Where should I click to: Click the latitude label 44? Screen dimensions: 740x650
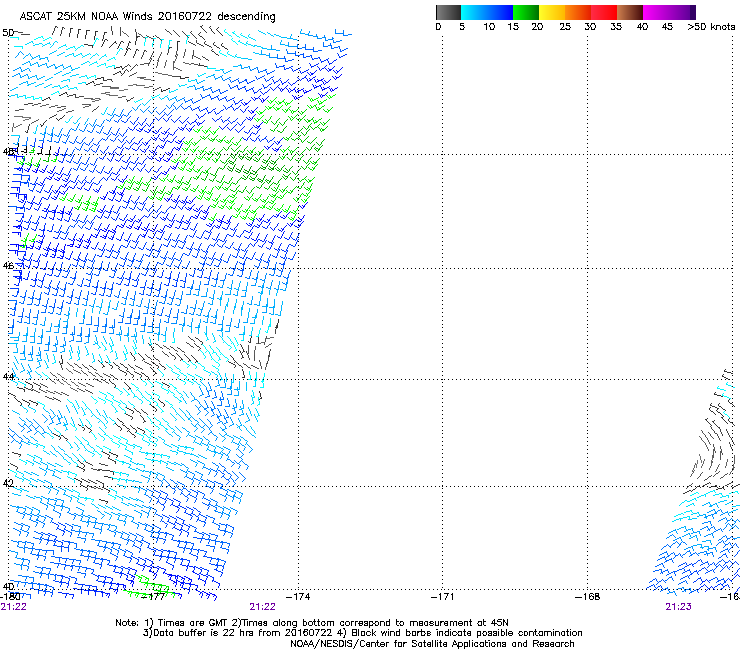coord(8,377)
